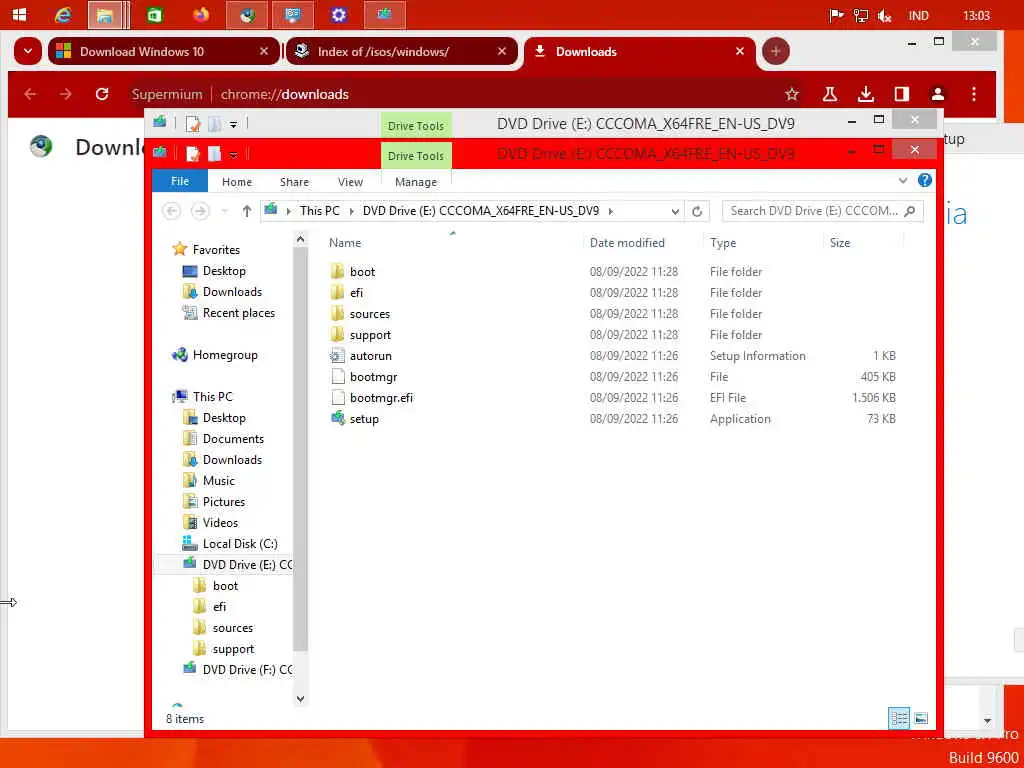Select the bootmgr.efi file
This screenshot has width=1024, height=768.
pyautogui.click(x=381, y=398)
